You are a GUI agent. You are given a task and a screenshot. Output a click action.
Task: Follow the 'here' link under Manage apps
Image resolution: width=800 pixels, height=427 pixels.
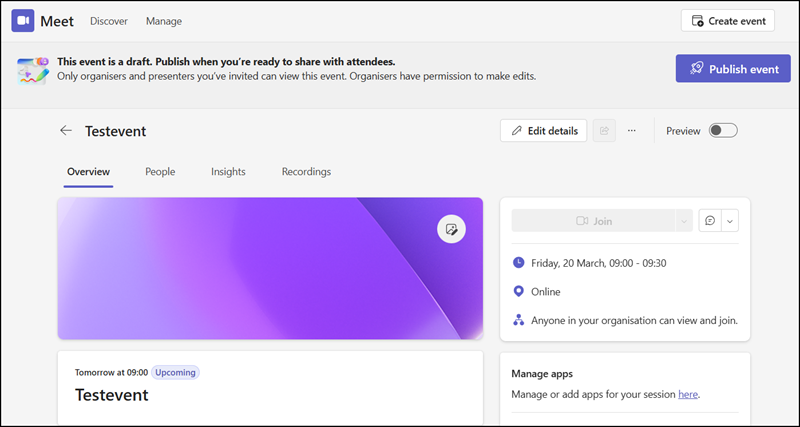coord(688,395)
